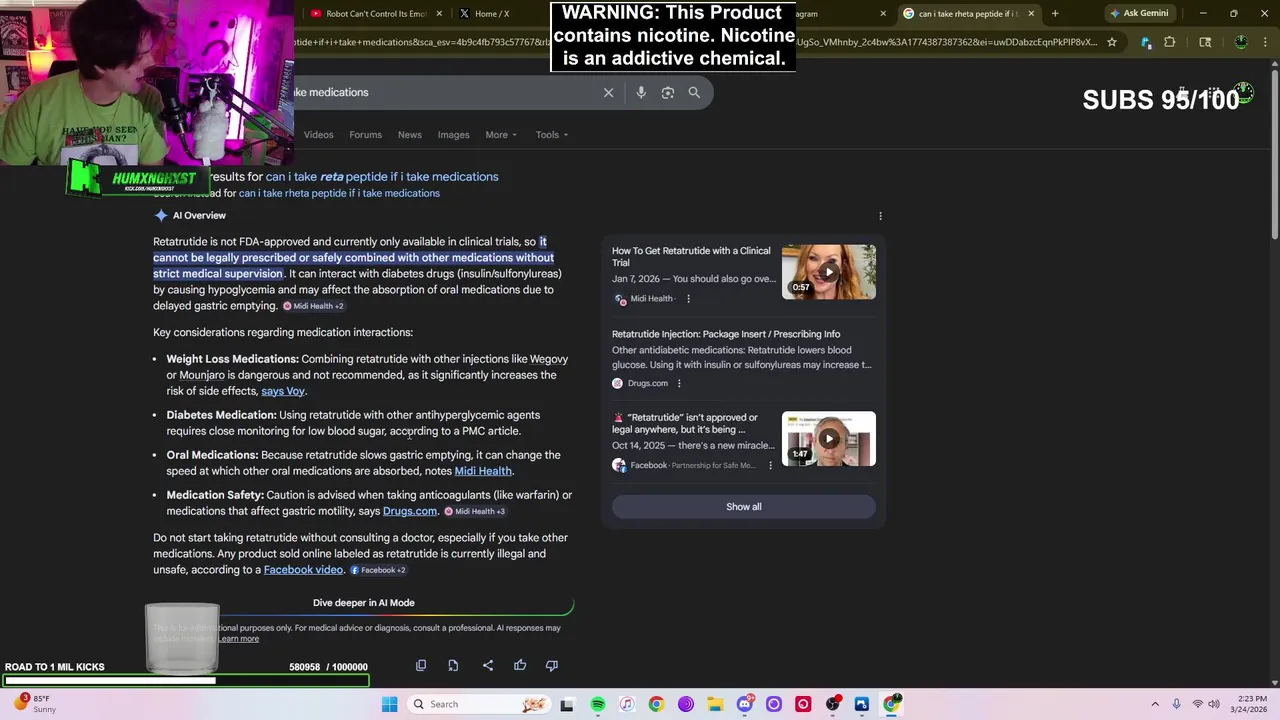1280x720 pixels.
Task: Expand the Midi Health +2 sources chip
Action: (313, 306)
